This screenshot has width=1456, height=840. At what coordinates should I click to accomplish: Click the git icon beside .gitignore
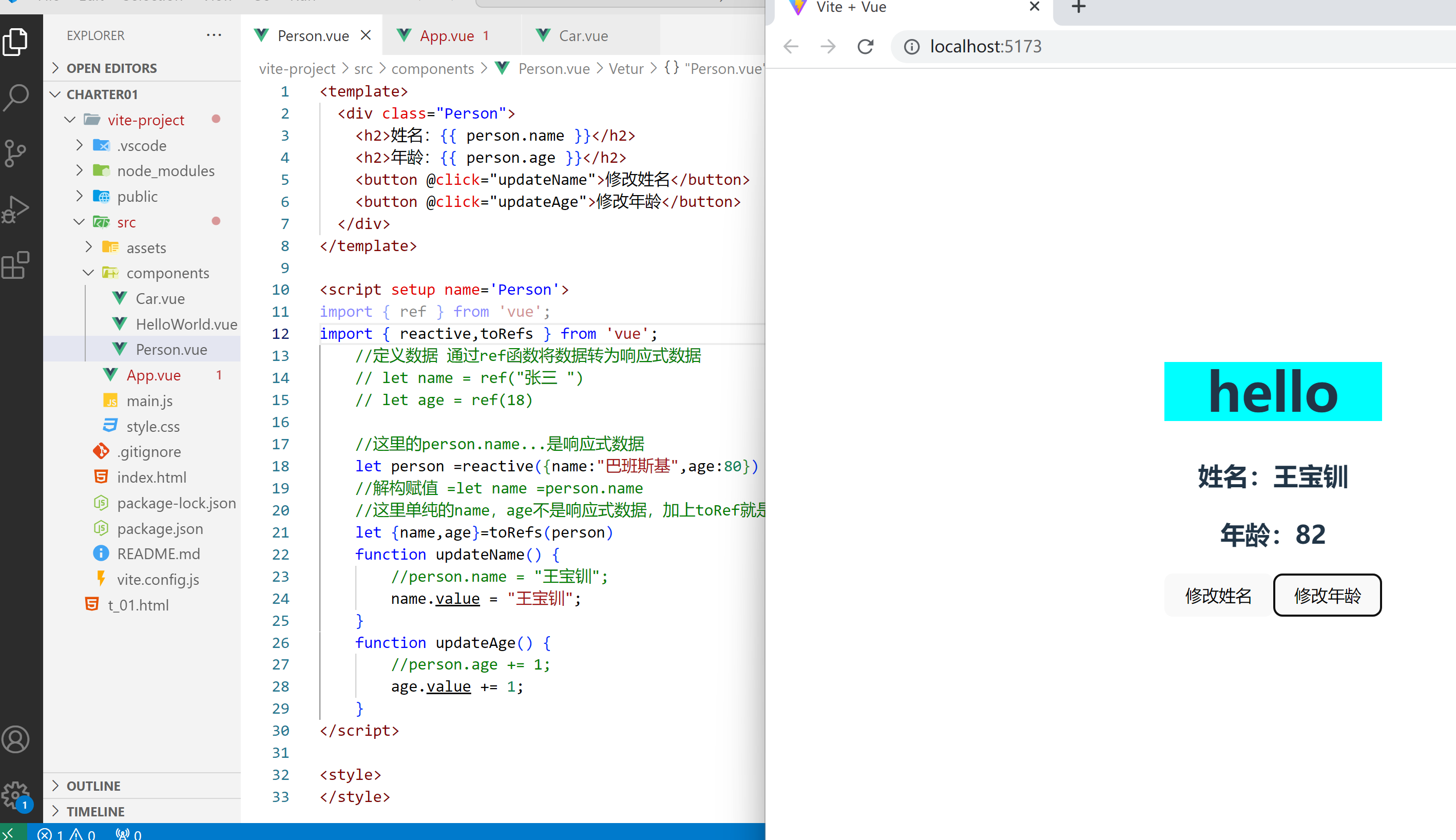coord(101,451)
